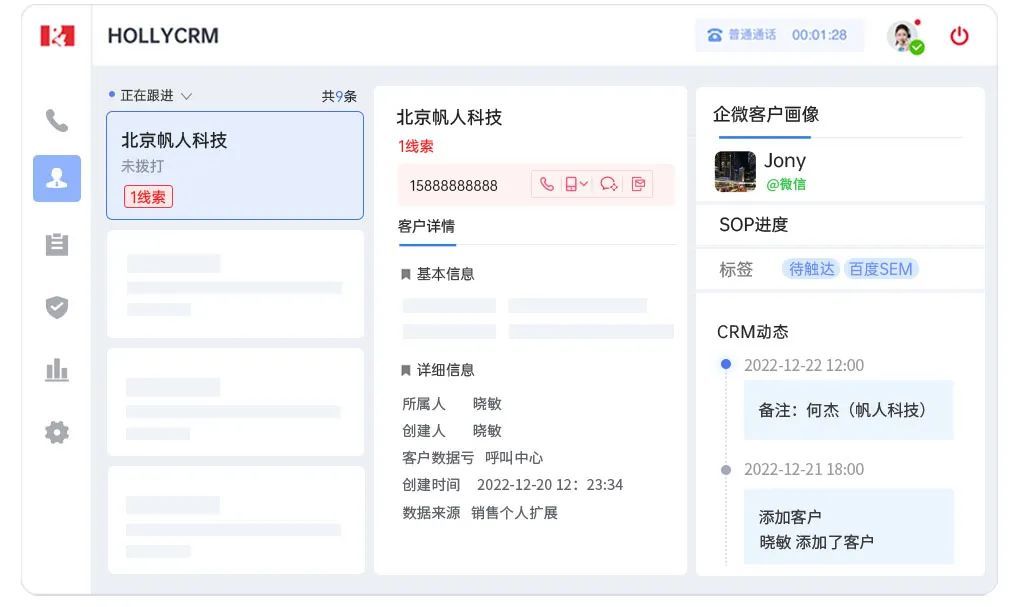
Task: Click the chat message icon beside phone number
Action: pos(608,184)
